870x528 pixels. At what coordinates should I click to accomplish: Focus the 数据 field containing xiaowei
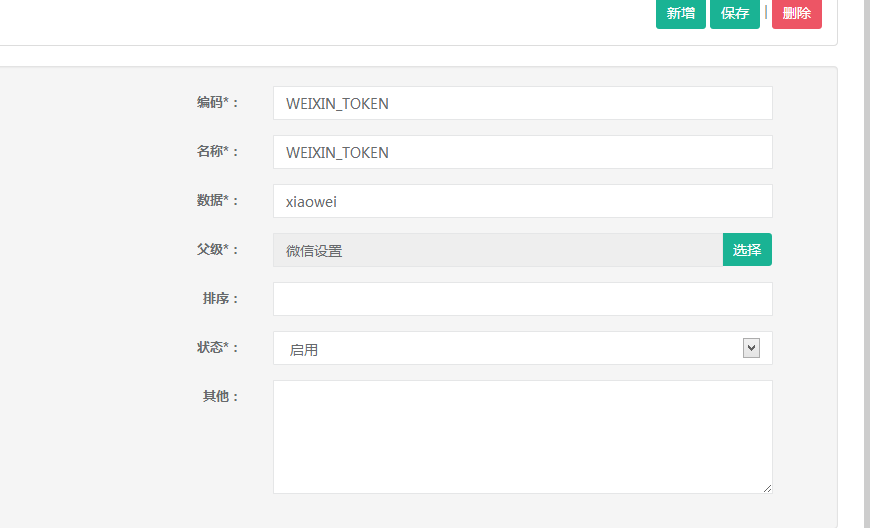pyautogui.click(x=523, y=201)
